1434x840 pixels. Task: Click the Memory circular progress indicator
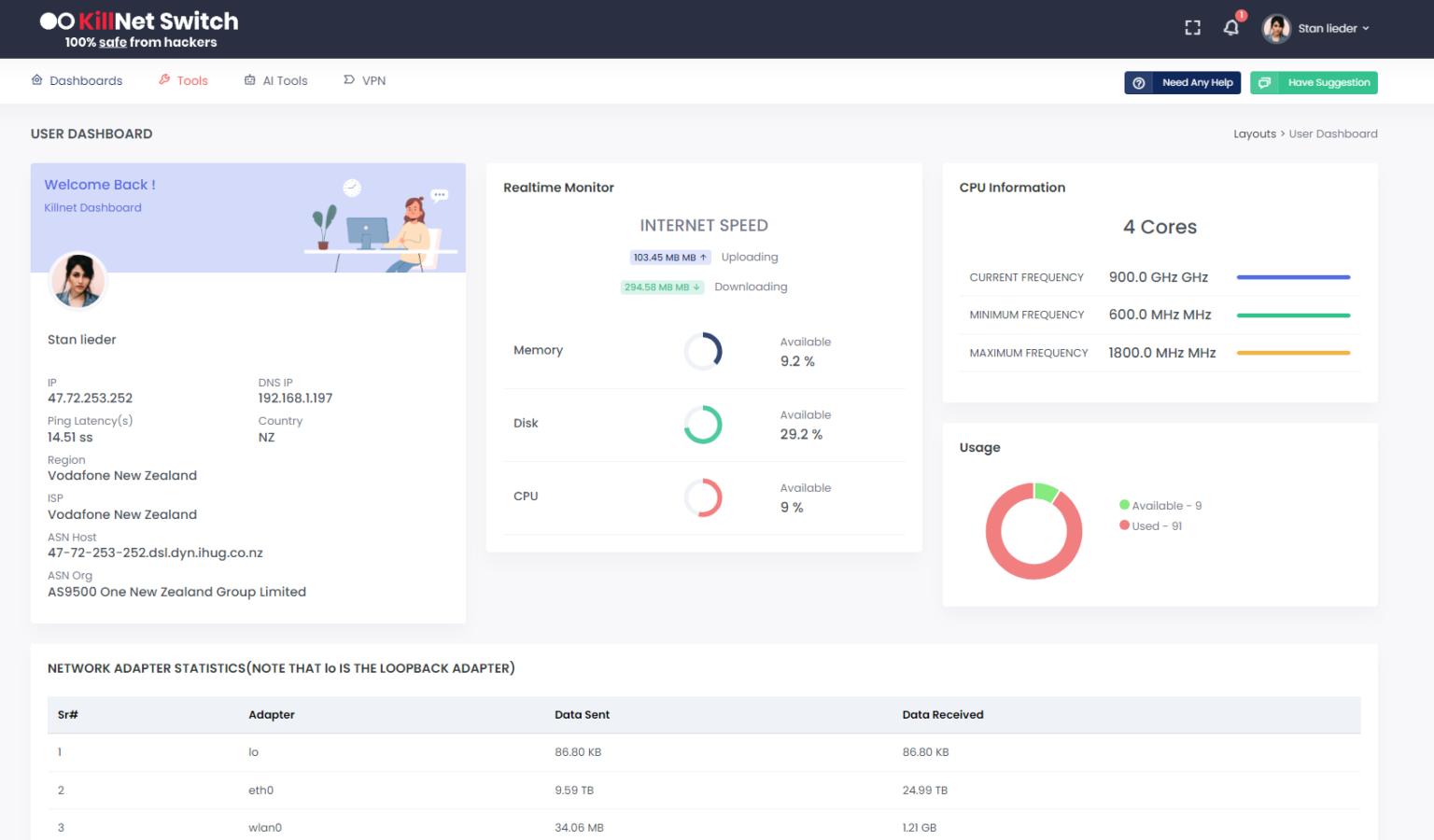[x=703, y=352]
